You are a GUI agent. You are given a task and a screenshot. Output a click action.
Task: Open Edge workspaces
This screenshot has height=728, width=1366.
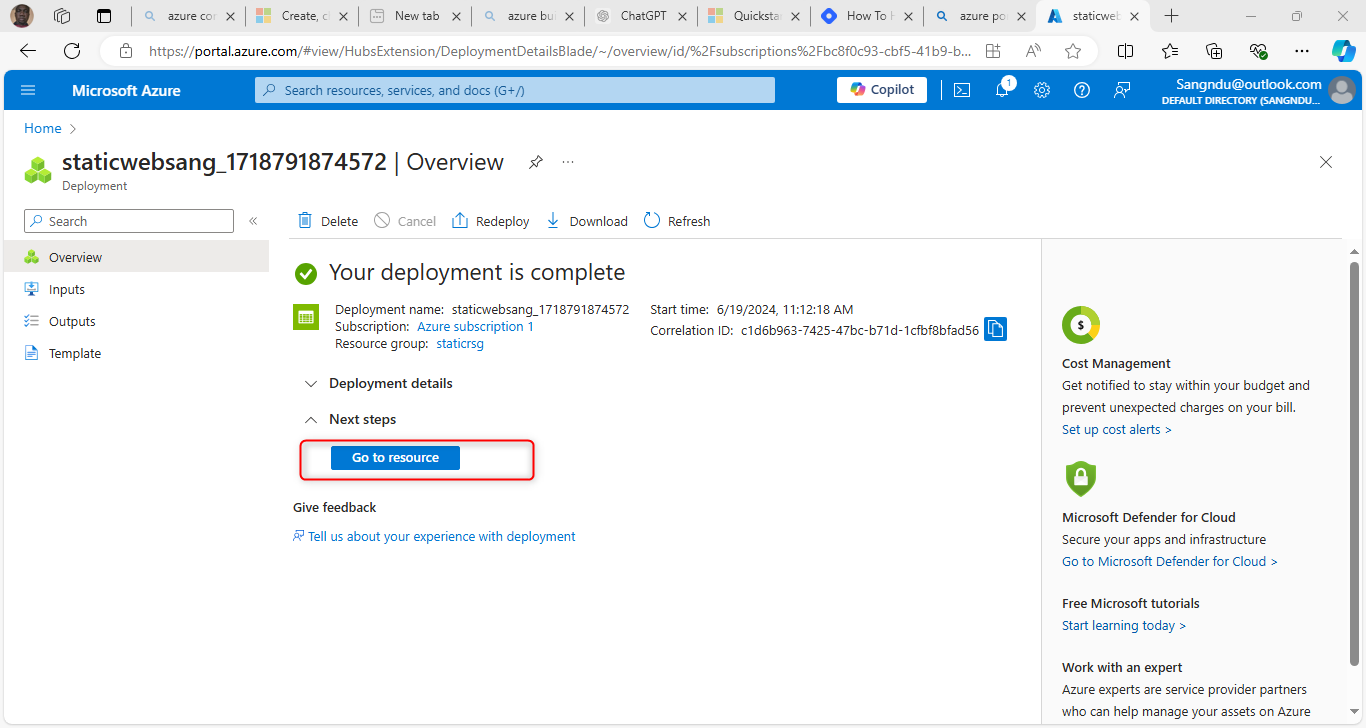click(x=62, y=16)
